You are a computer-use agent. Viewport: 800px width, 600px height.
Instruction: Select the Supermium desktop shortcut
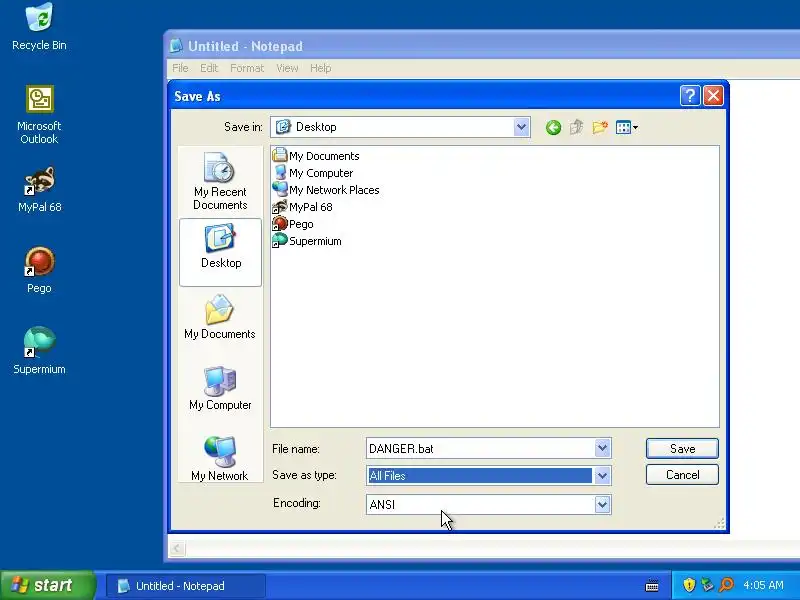tap(39, 351)
